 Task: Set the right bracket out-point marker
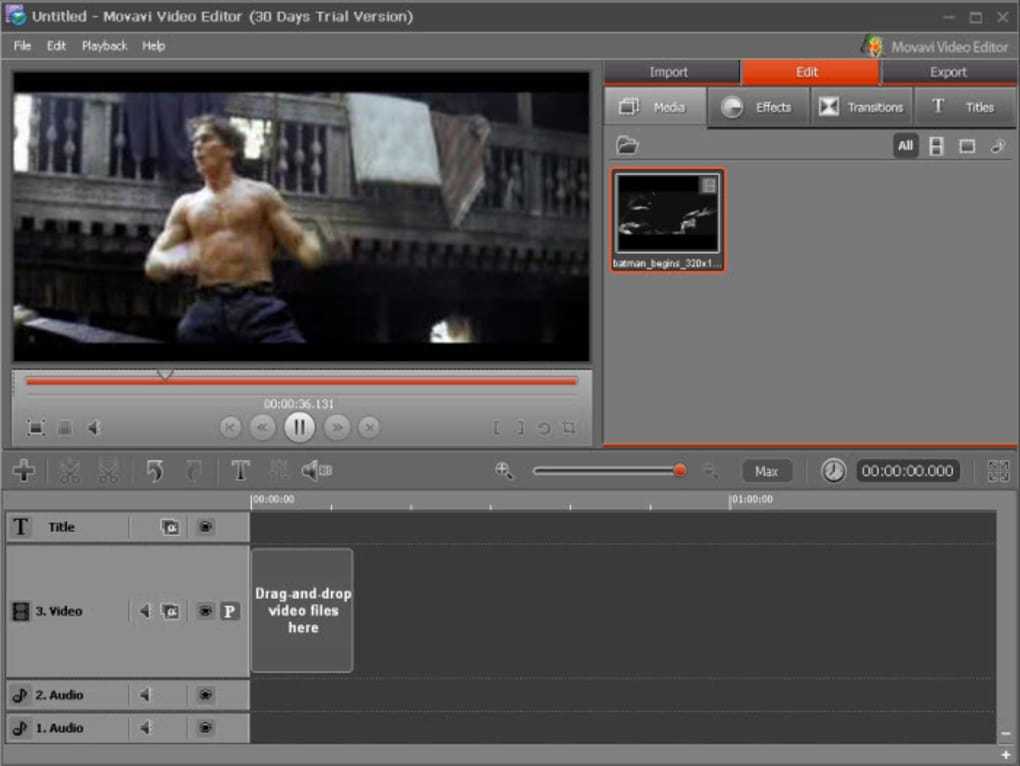point(520,428)
